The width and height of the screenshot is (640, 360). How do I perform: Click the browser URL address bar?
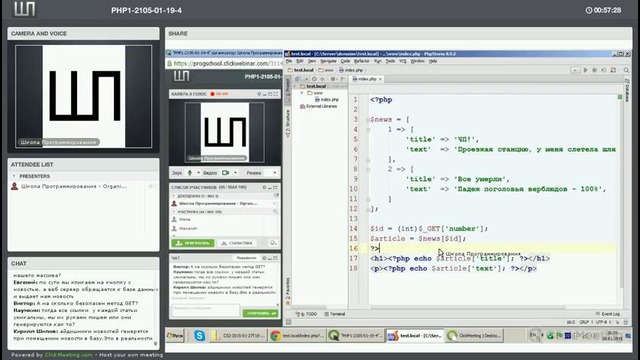click(227, 63)
